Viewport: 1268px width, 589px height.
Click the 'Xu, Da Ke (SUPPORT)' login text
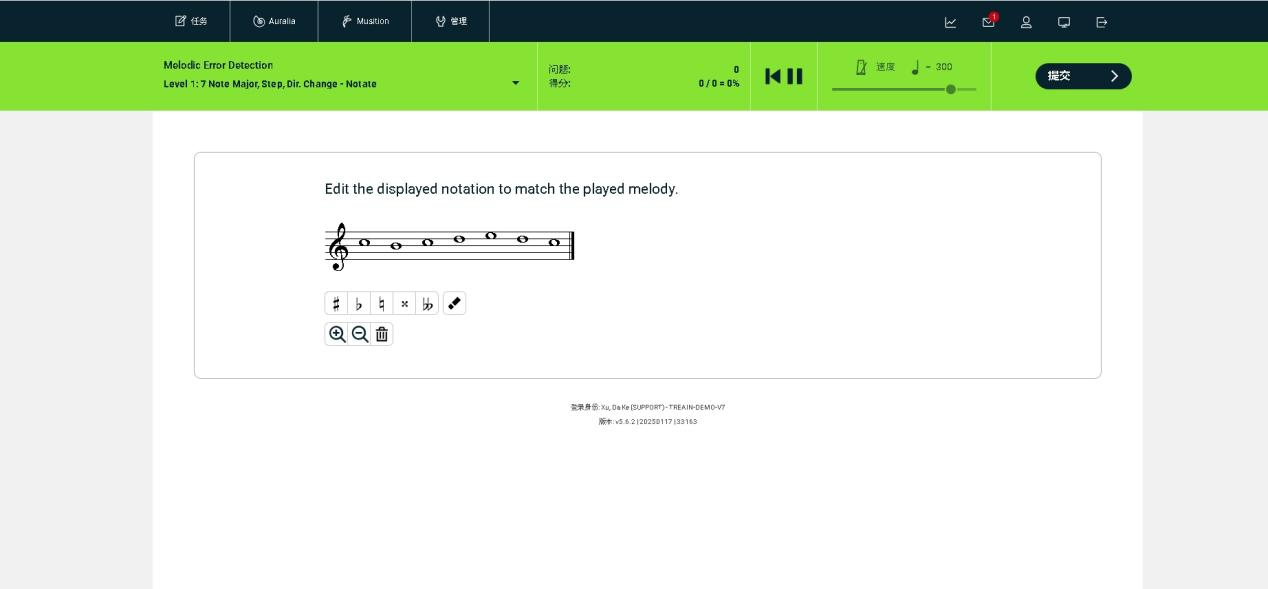pos(632,408)
